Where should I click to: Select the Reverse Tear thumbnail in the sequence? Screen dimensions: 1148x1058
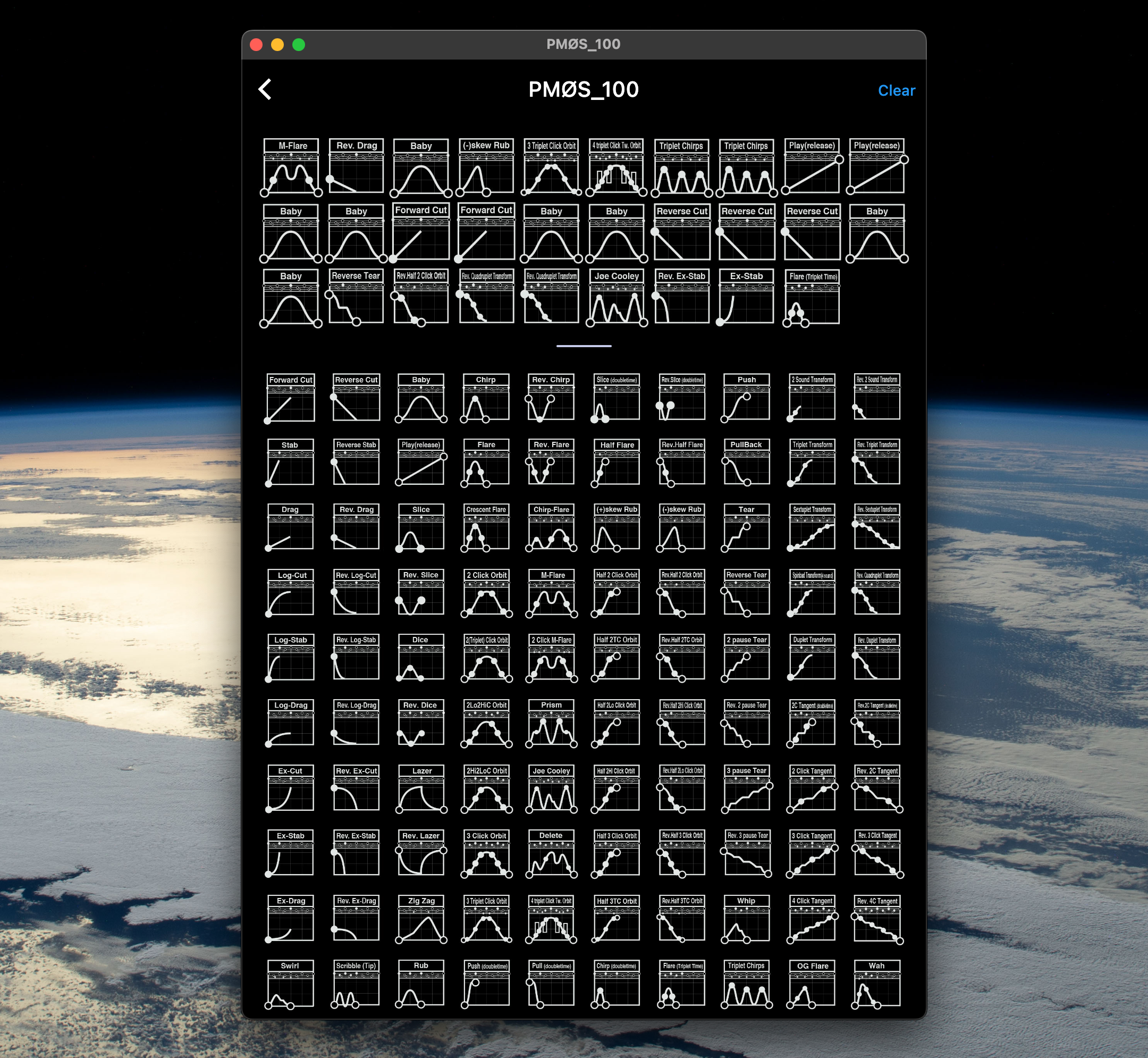[x=356, y=298]
